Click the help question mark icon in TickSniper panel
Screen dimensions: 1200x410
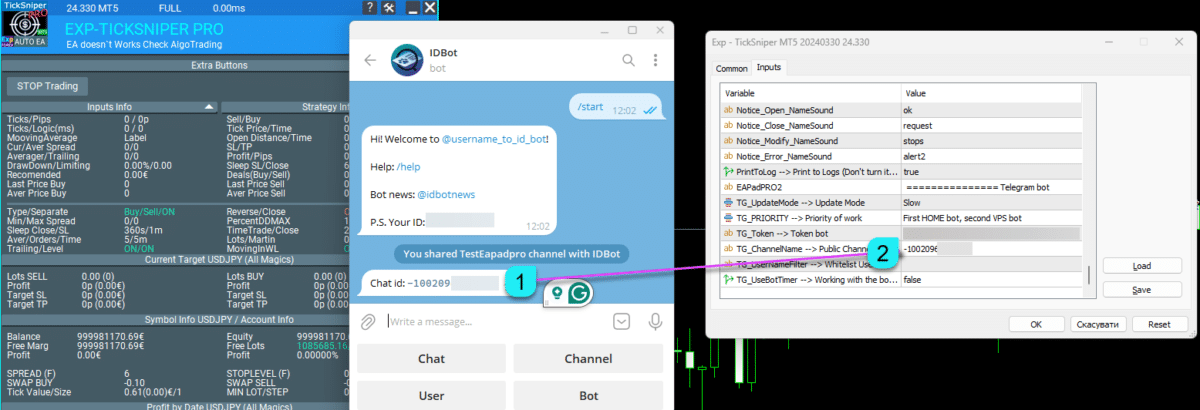369,8
